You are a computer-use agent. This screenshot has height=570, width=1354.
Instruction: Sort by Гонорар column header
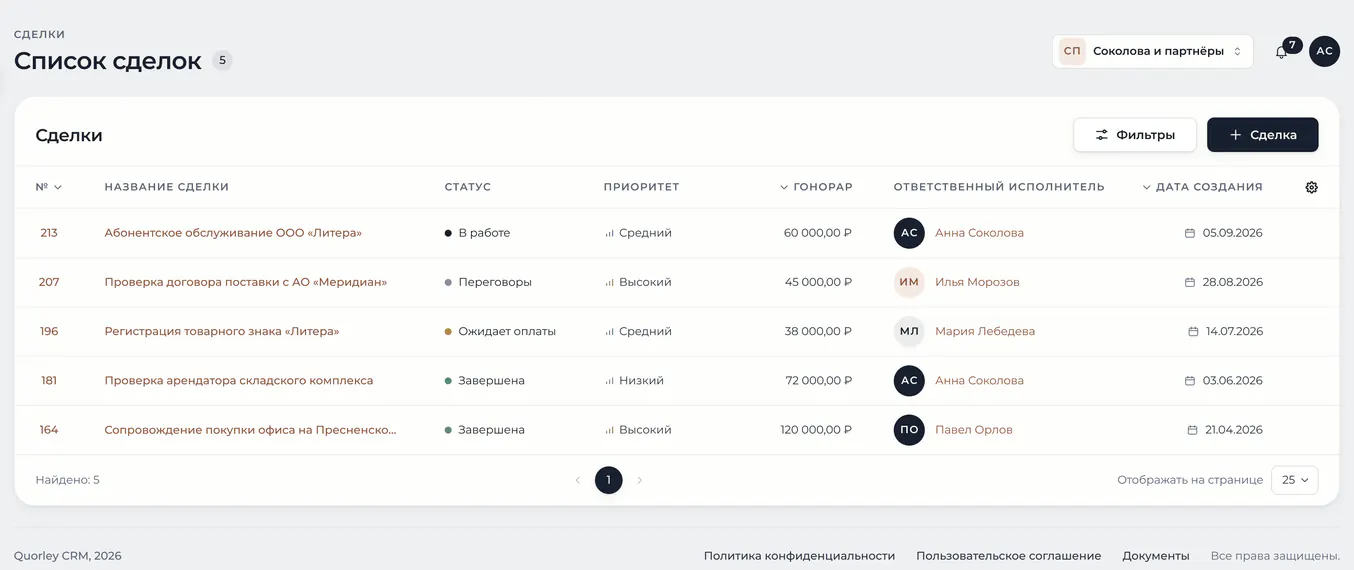(816, 187)
